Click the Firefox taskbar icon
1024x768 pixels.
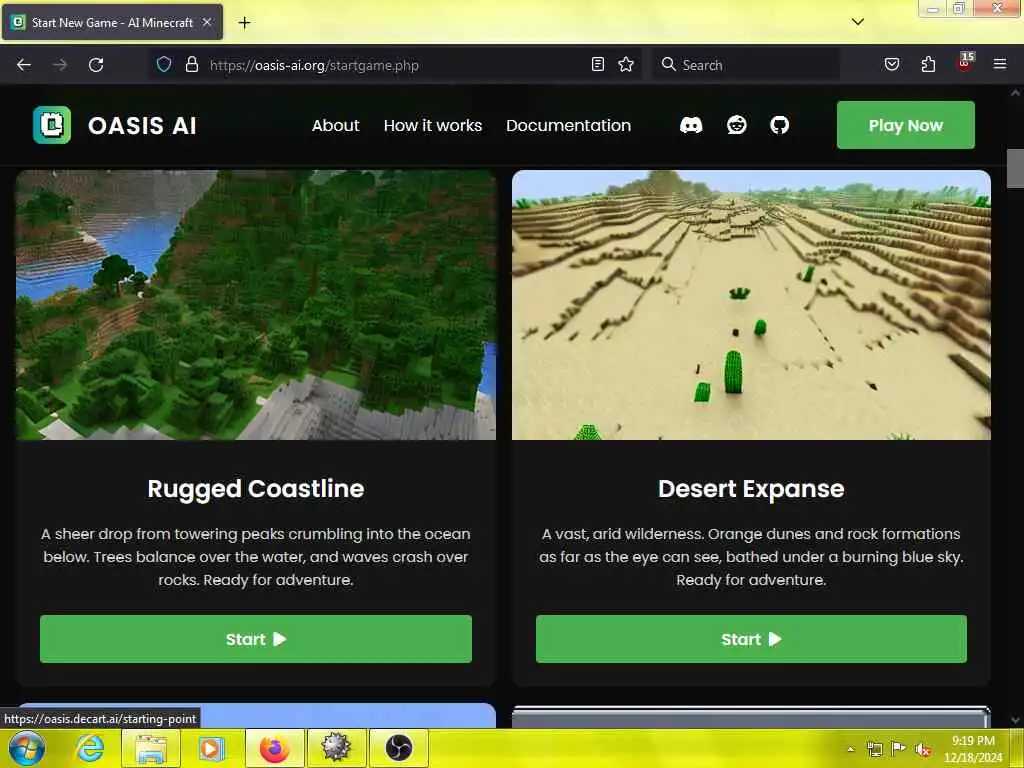275,748
